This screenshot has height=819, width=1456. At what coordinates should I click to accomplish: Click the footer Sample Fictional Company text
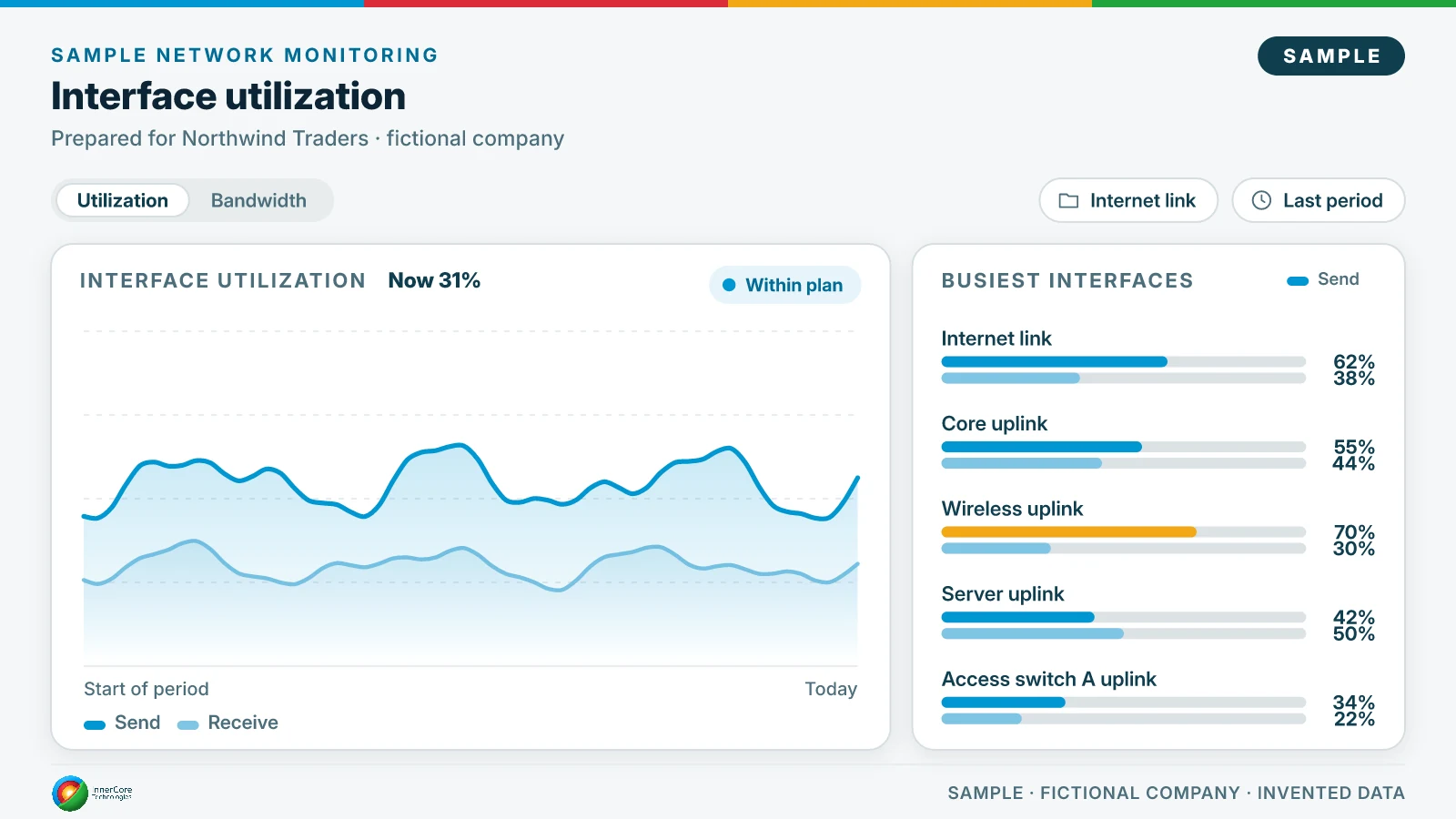click(x=1177, y=793)
